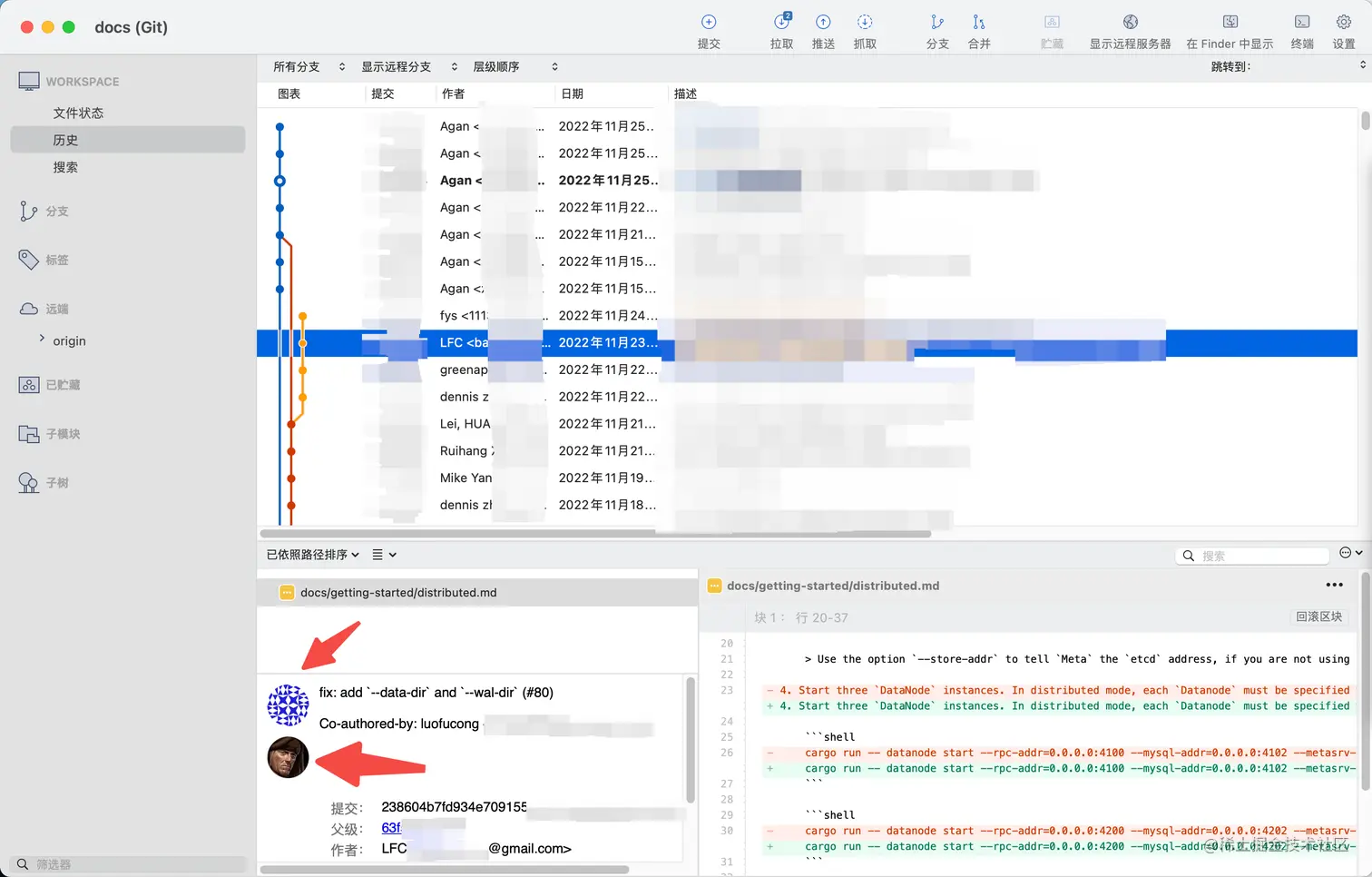Viewport: 1372px width, 877px height.
Task: Click Show in Finder (在 Finder 中显示) icon
Action: tap(1230, 22)
